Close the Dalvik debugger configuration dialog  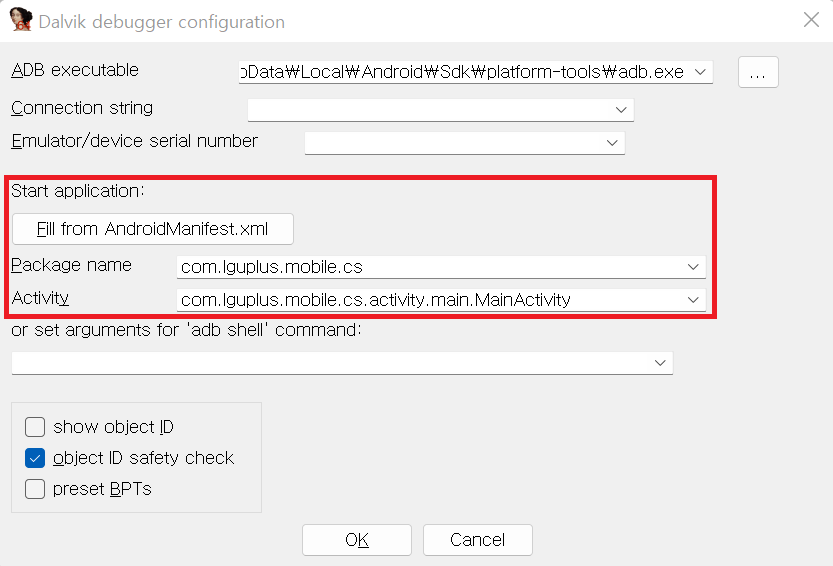tap(809, 19)
